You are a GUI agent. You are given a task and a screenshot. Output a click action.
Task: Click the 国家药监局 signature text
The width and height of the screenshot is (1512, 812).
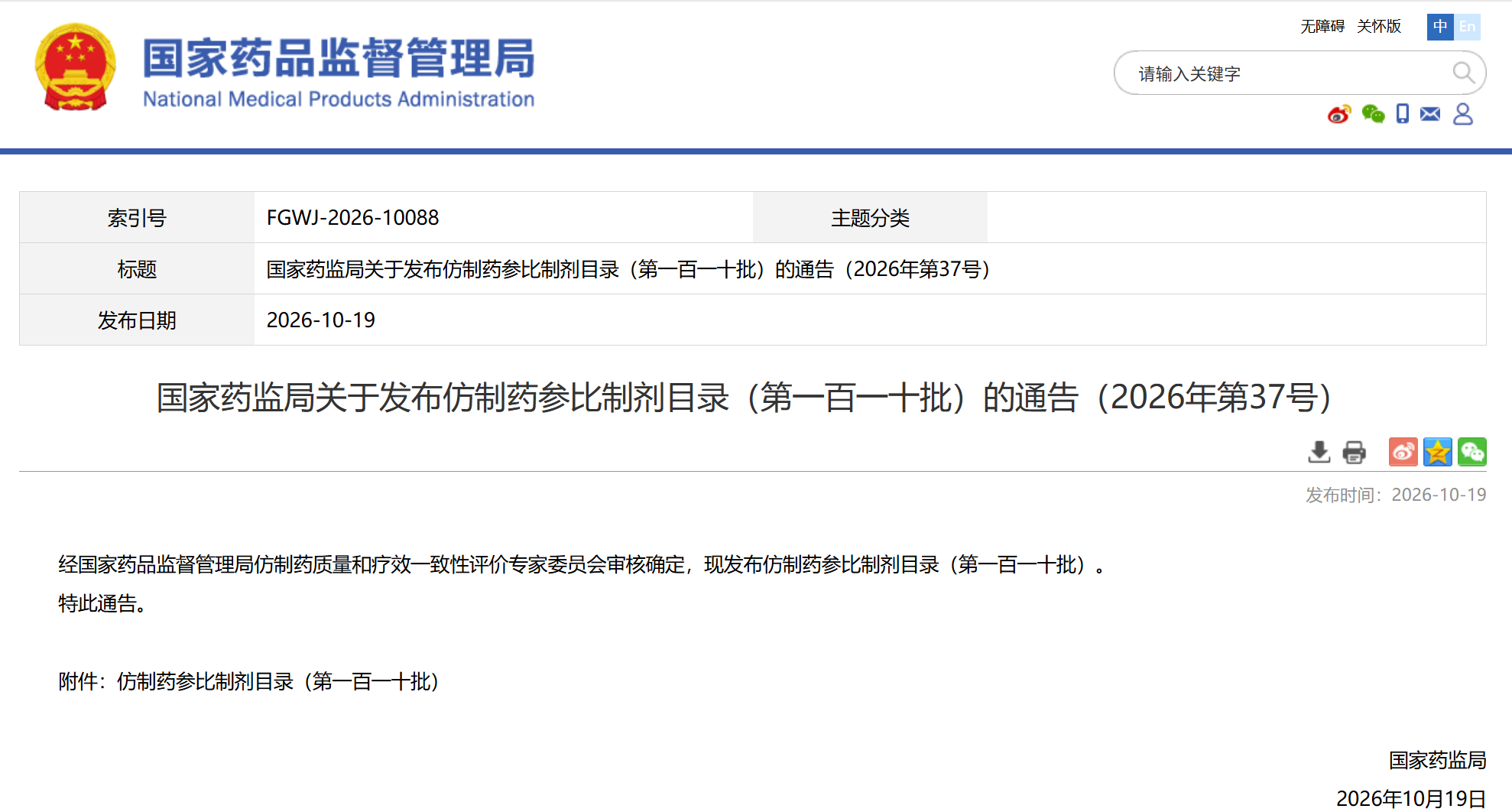1437,760
